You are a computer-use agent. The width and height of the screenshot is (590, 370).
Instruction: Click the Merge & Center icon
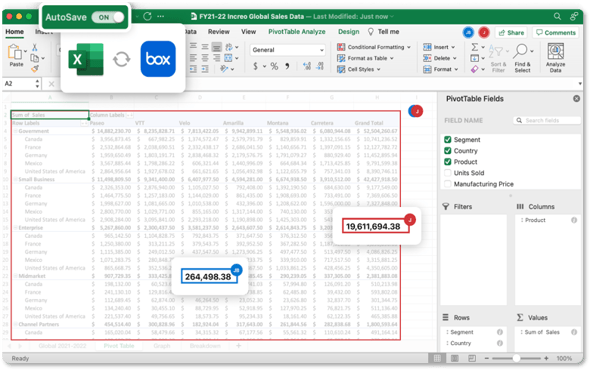(x=228, y=58)
